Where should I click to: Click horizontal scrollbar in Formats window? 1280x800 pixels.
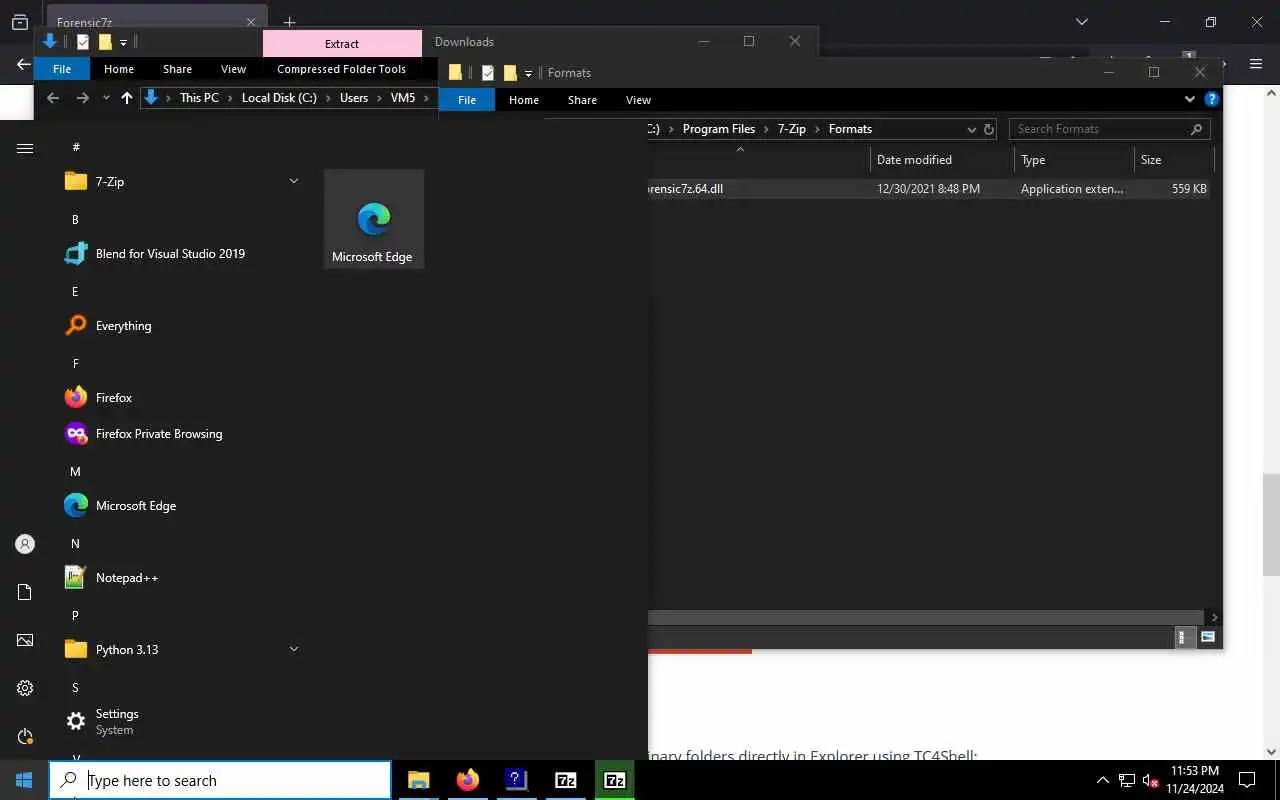(925, 617)
